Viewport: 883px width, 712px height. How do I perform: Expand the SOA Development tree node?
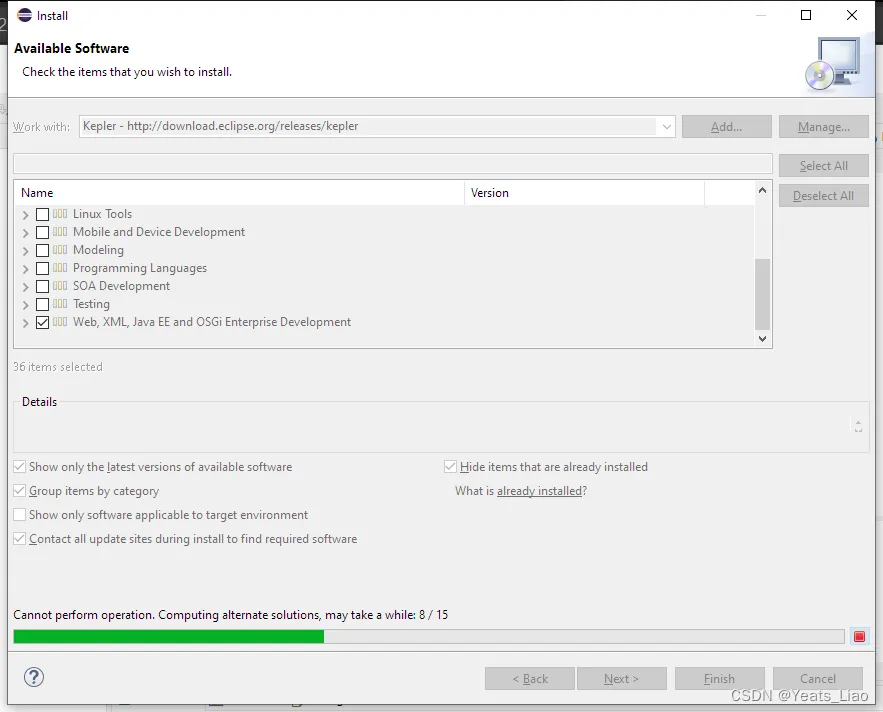click(25, 287)
